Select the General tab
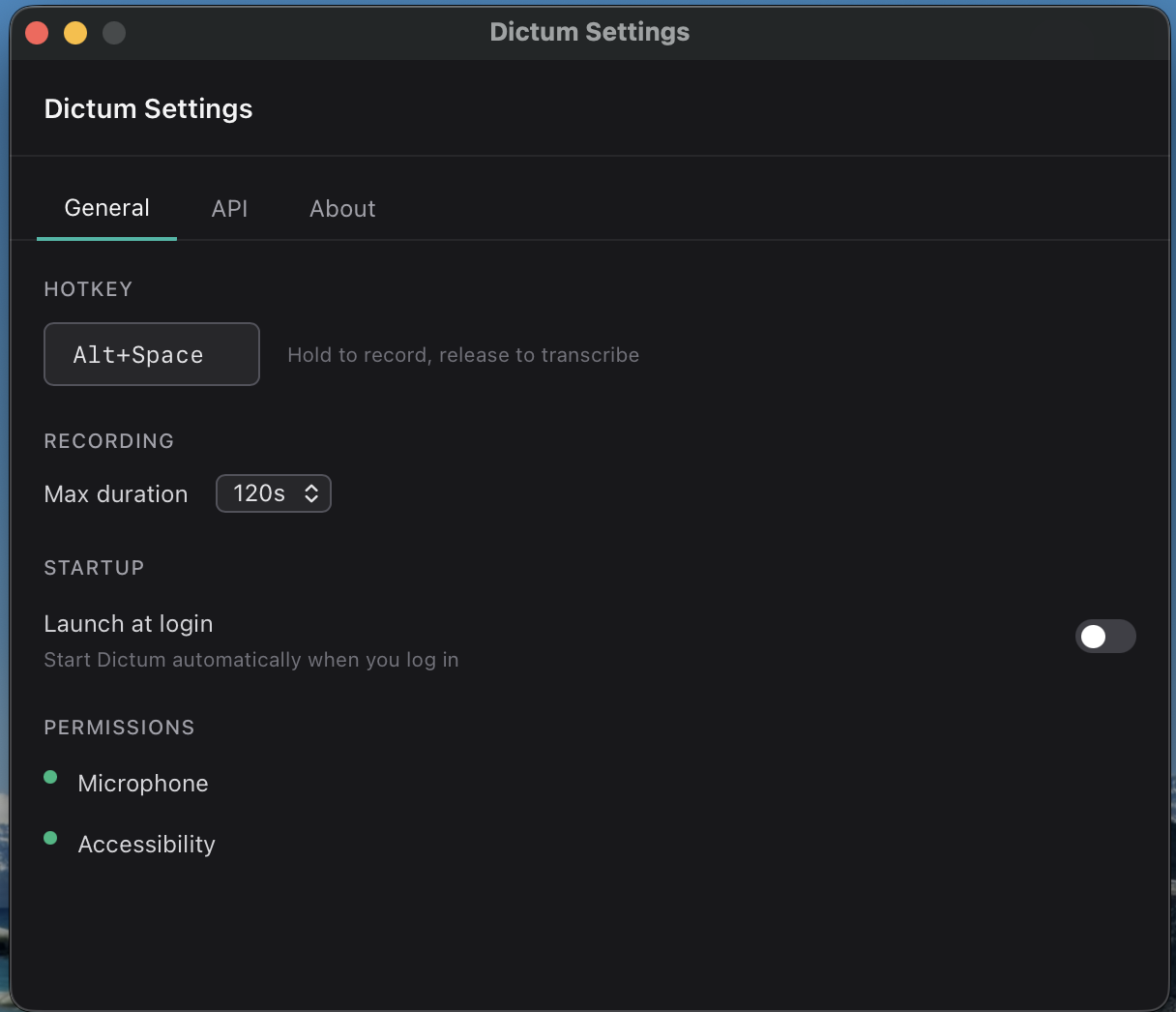 [x=106, y=209]
